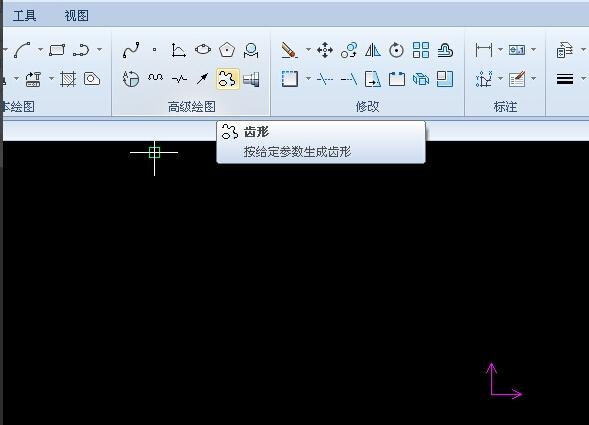Expand the block insert dropdown arrow
The width and height of the screenshot is (589, 425).
[51, 79]
